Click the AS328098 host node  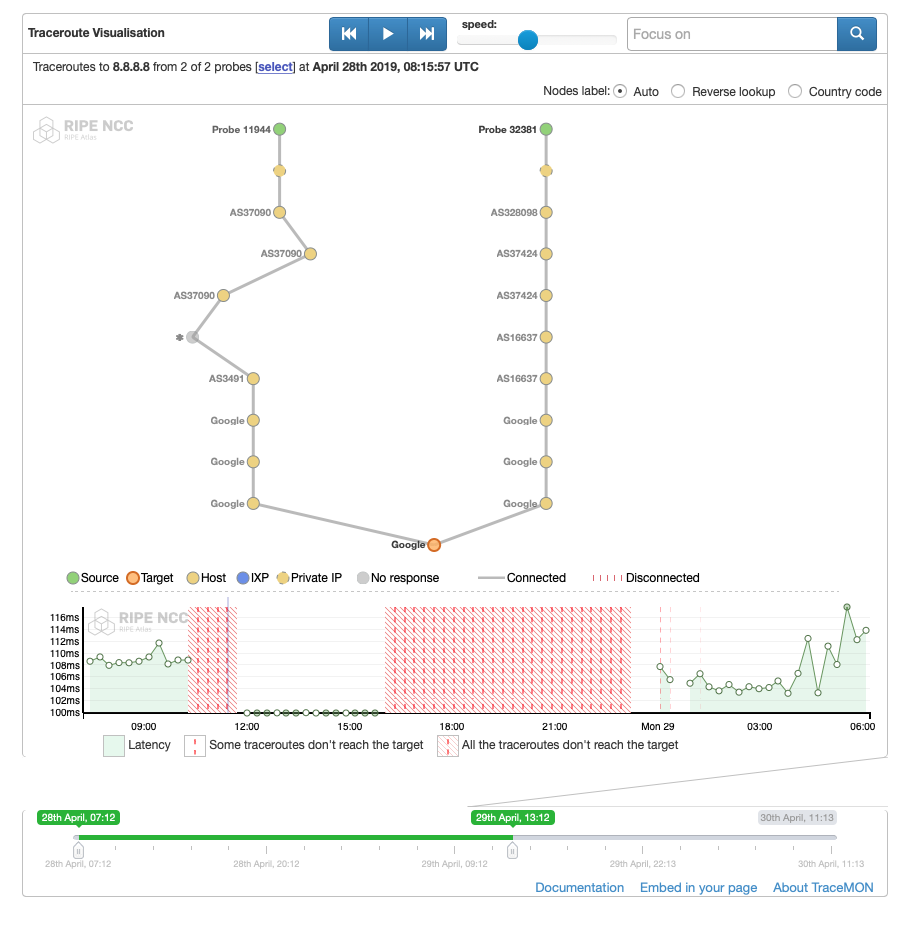546,213
